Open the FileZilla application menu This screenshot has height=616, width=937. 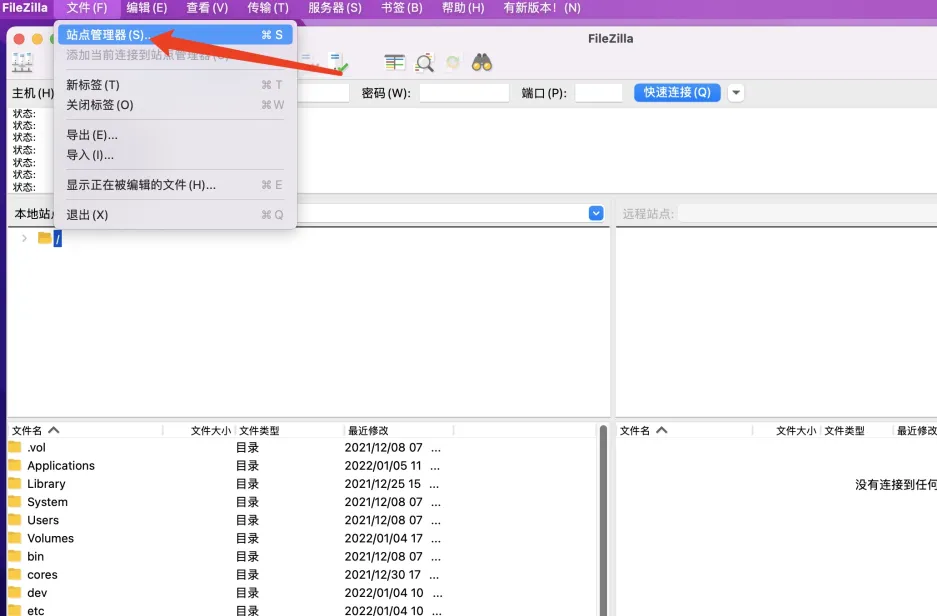(25, 8)
